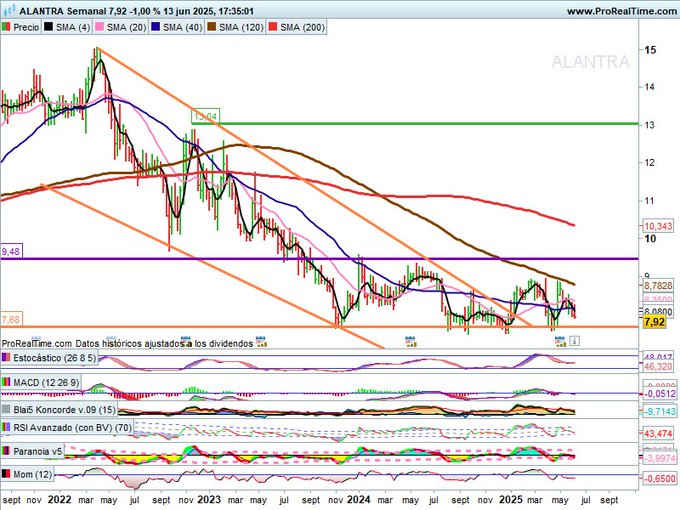Click the Blai5 Koncorde gray icon
680x510 pixels.
click(x=6, y=409)
